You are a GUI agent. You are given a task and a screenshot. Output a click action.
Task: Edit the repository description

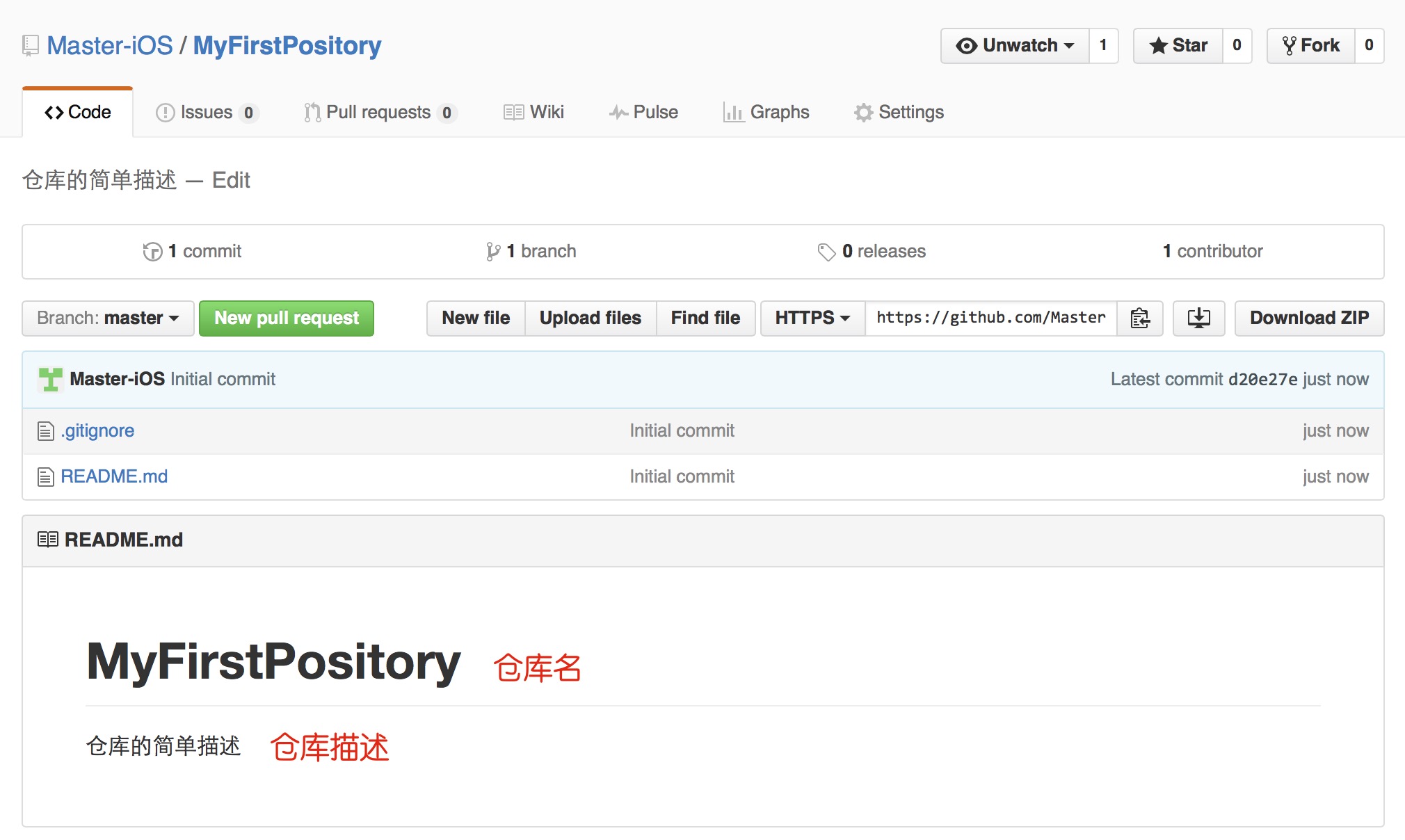(231, 180)
